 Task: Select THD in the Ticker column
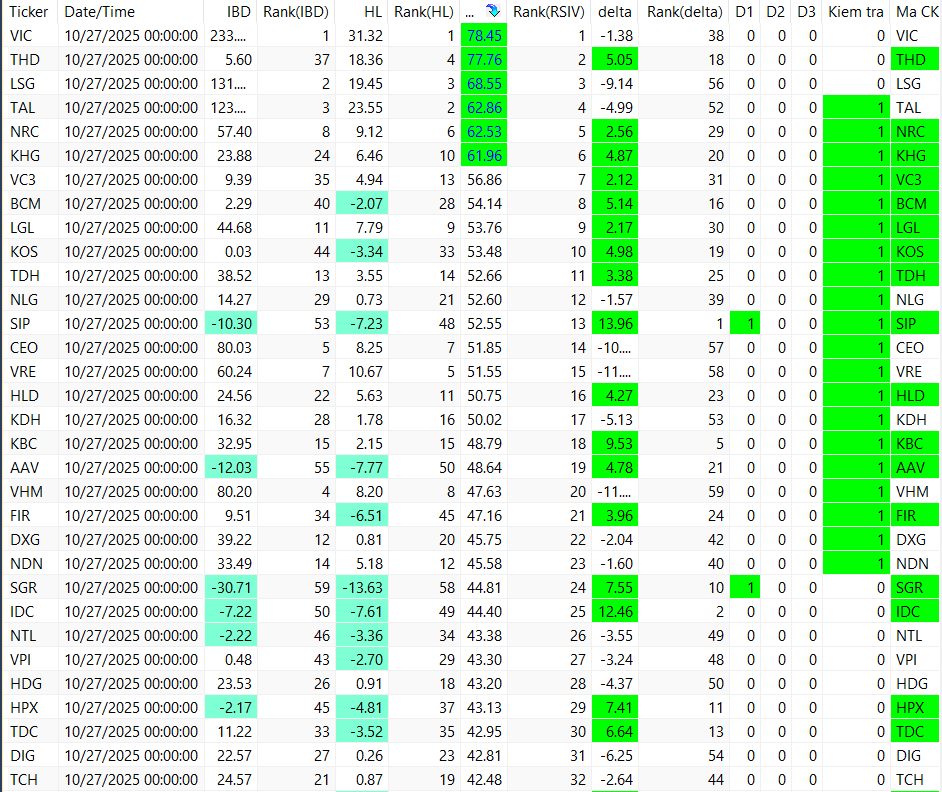pyautogui.click(x=25, y=59)
